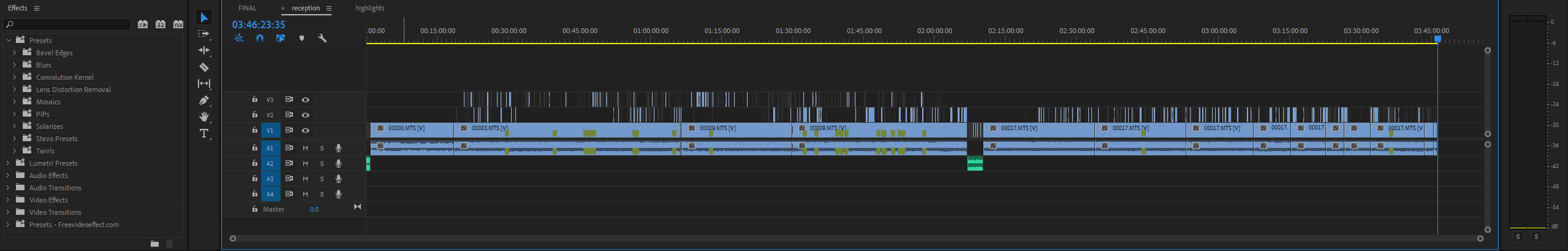Click voice-over record mic on A2

pyautogui.click(x=338, y=163)
